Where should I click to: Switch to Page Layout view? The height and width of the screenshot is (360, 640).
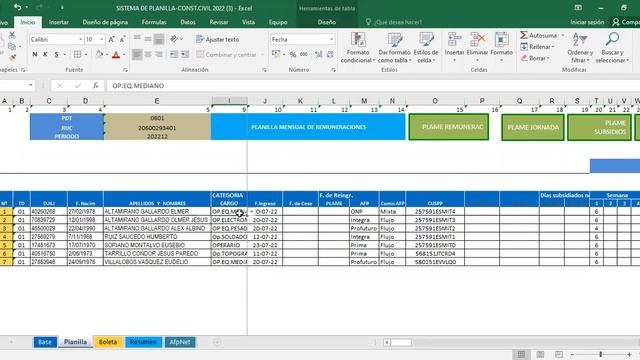click(x=540, y=354)
